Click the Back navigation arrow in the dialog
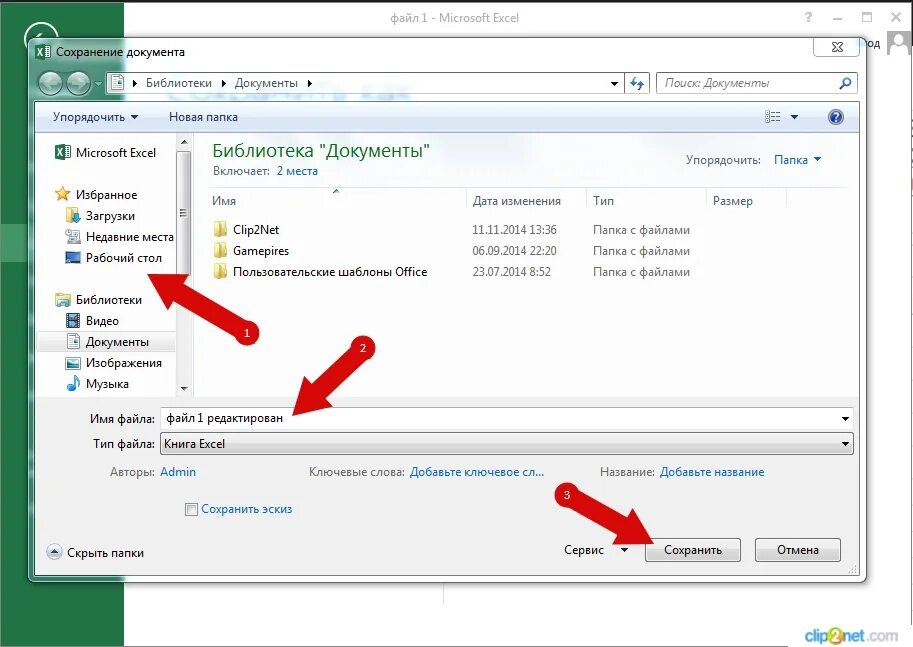The image size is (913, 647). point(50,84)
